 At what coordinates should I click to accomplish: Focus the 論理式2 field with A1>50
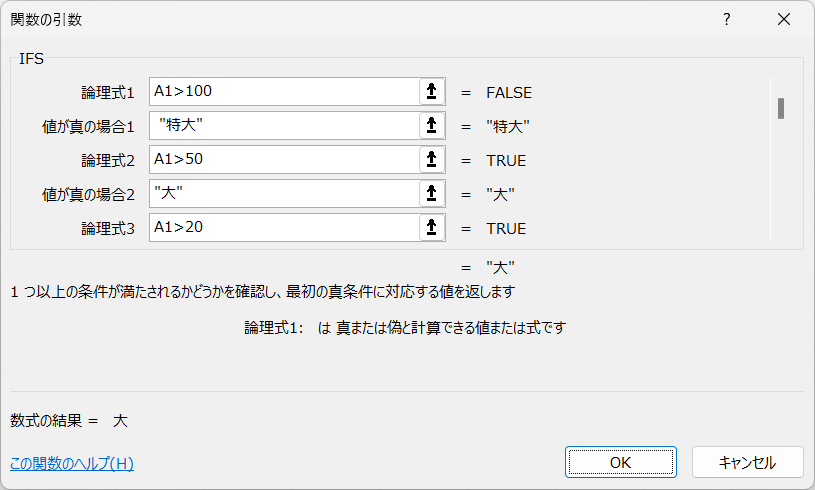coord(284,160)
